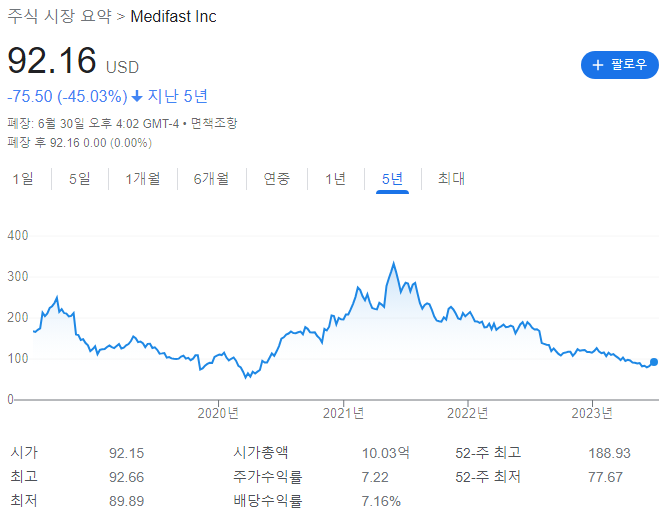The height and width of the screenshot is (513, 668).
Task: Click the 52-주 최고 value 188.93
Action: (609, 453)
